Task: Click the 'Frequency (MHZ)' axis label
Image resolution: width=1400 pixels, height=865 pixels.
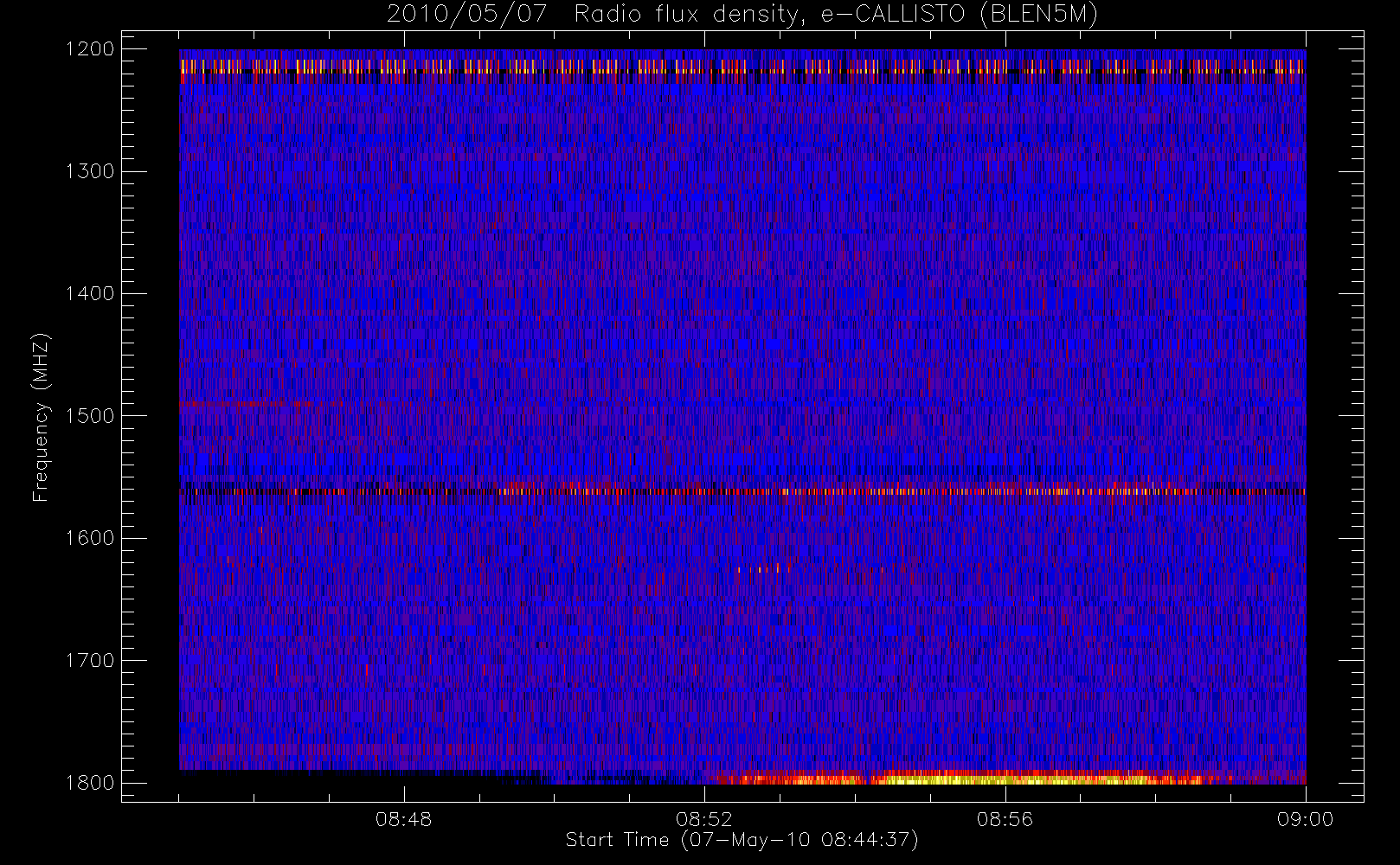Action: pyautogui.click(x=41, y=416)
